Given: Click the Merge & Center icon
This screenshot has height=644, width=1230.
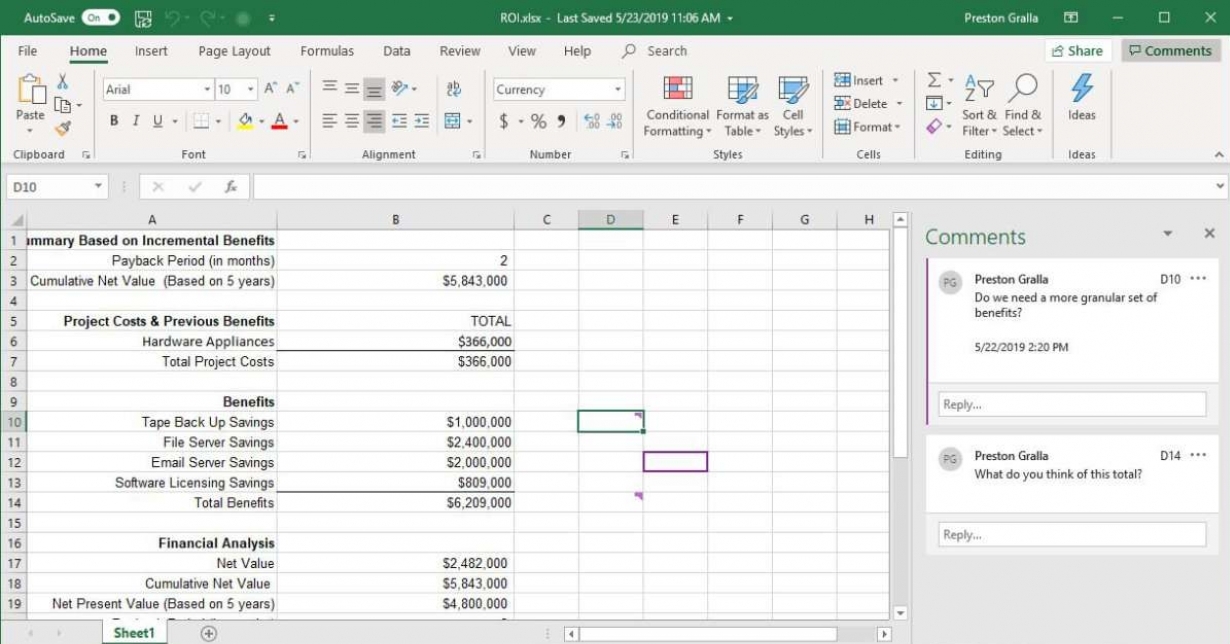Looking at the screenshot, I should click(452, 121).
